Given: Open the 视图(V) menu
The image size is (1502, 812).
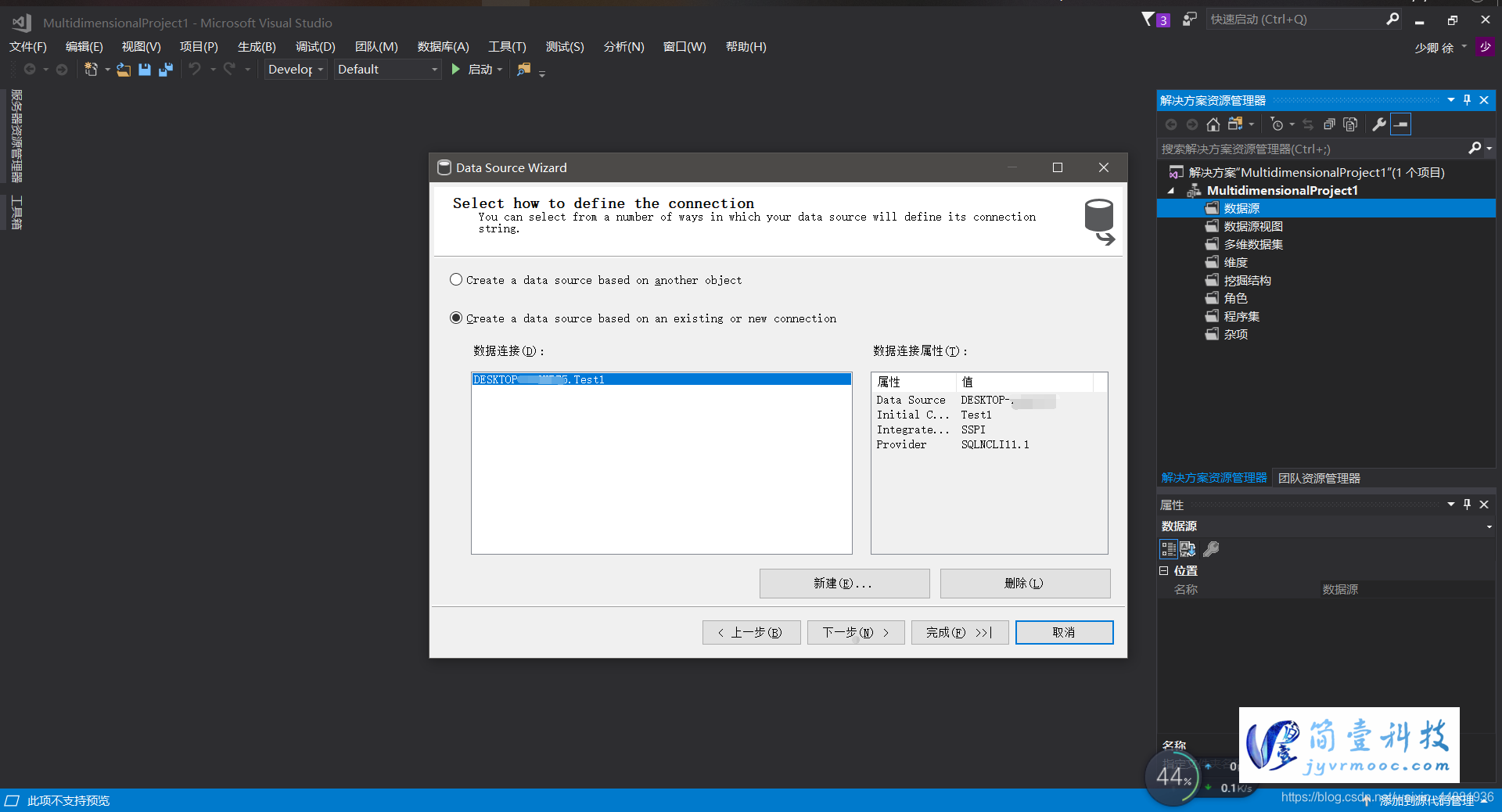Looking at the screenshot, I should 142,47.
